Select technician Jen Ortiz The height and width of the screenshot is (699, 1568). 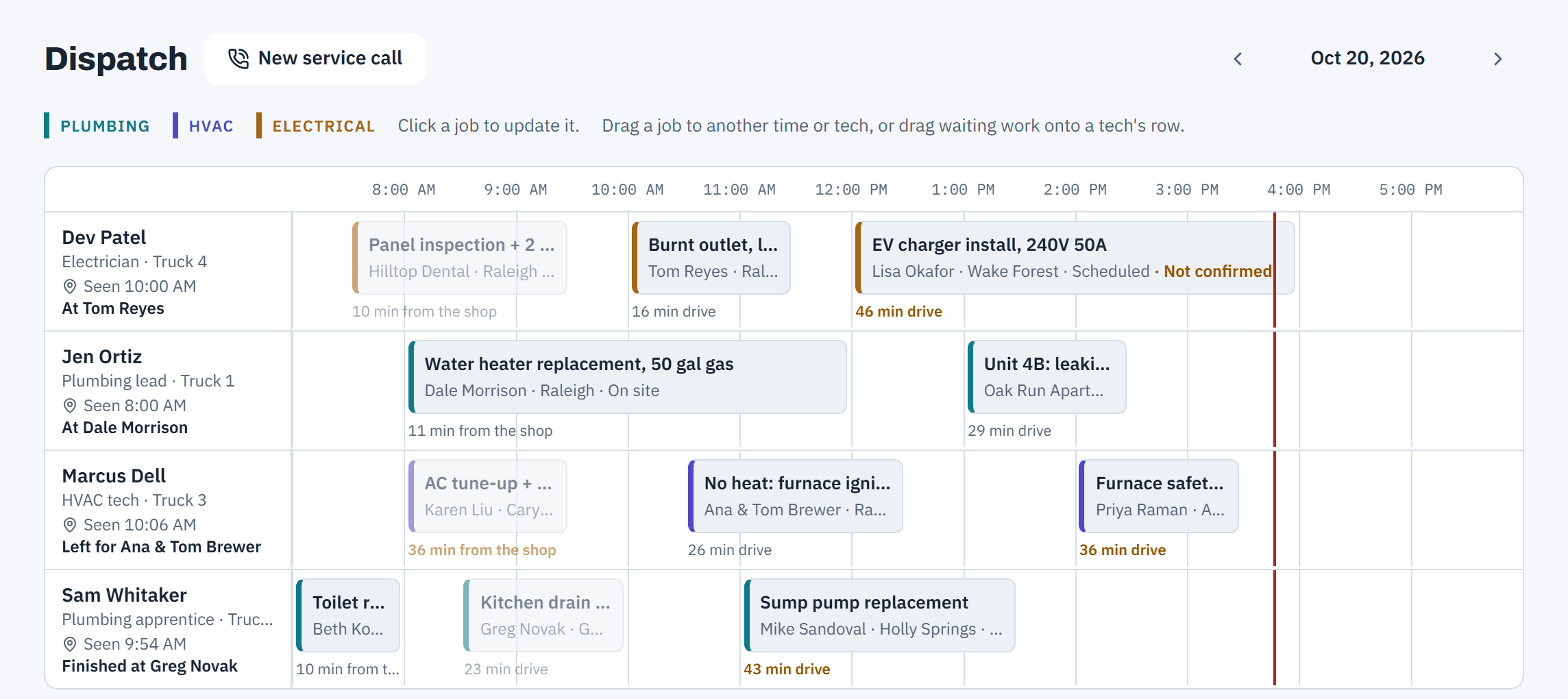102,357
